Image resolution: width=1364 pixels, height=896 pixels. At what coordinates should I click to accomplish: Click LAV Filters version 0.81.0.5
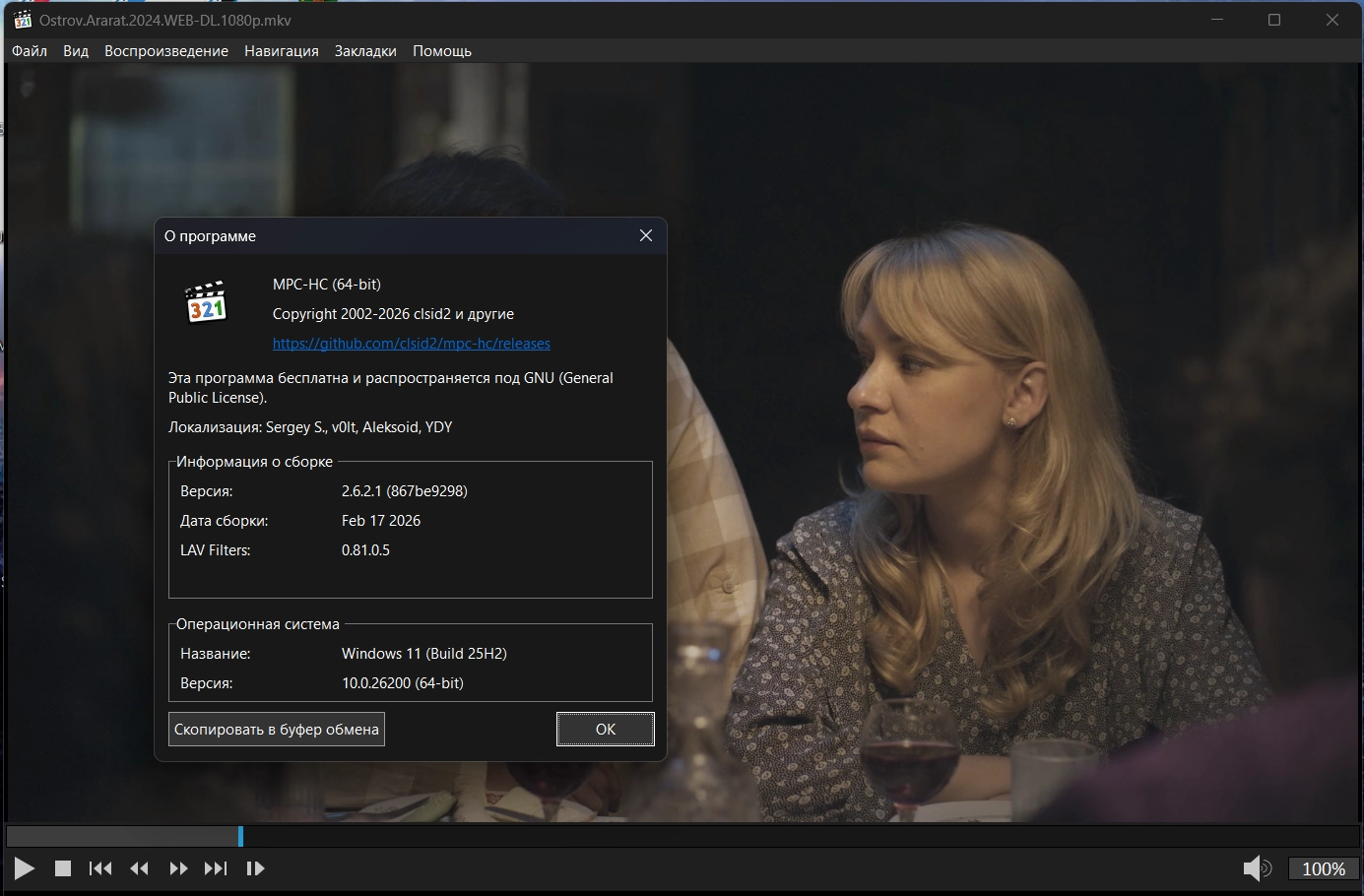pyautogui.click(x=366, y=549)
